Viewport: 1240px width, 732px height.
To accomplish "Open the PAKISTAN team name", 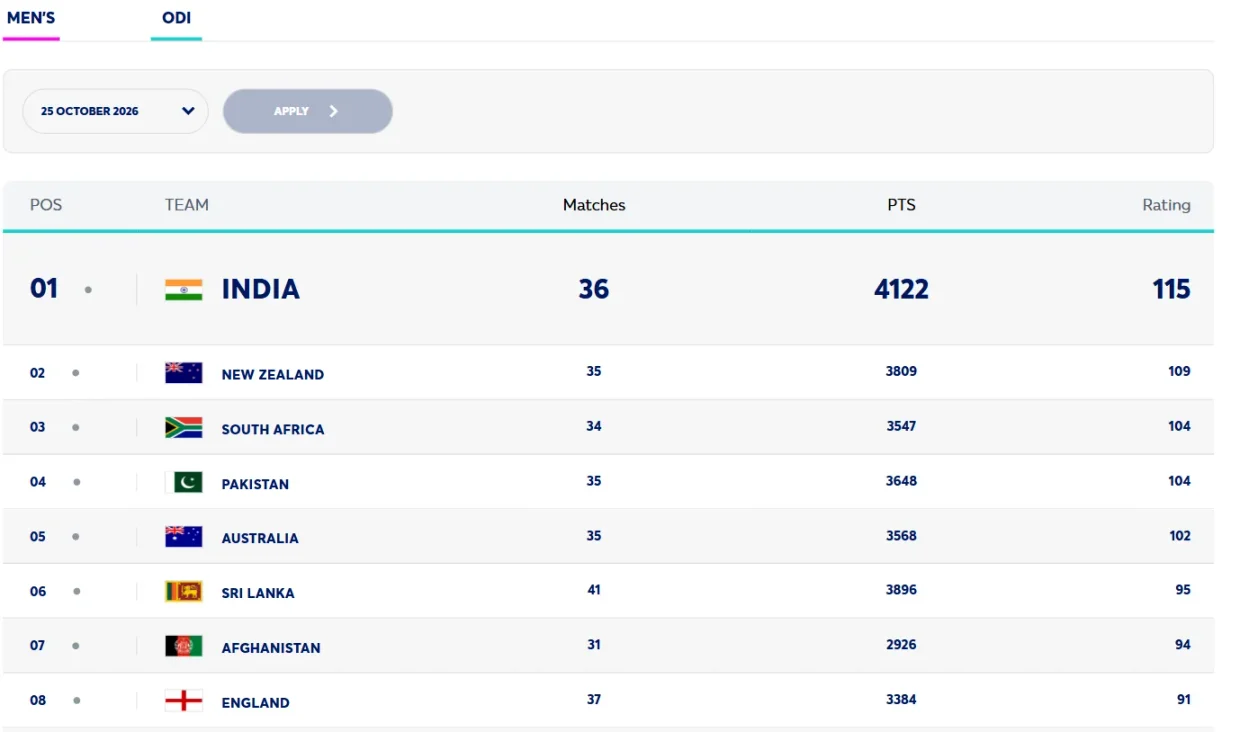I will [255, 484].
